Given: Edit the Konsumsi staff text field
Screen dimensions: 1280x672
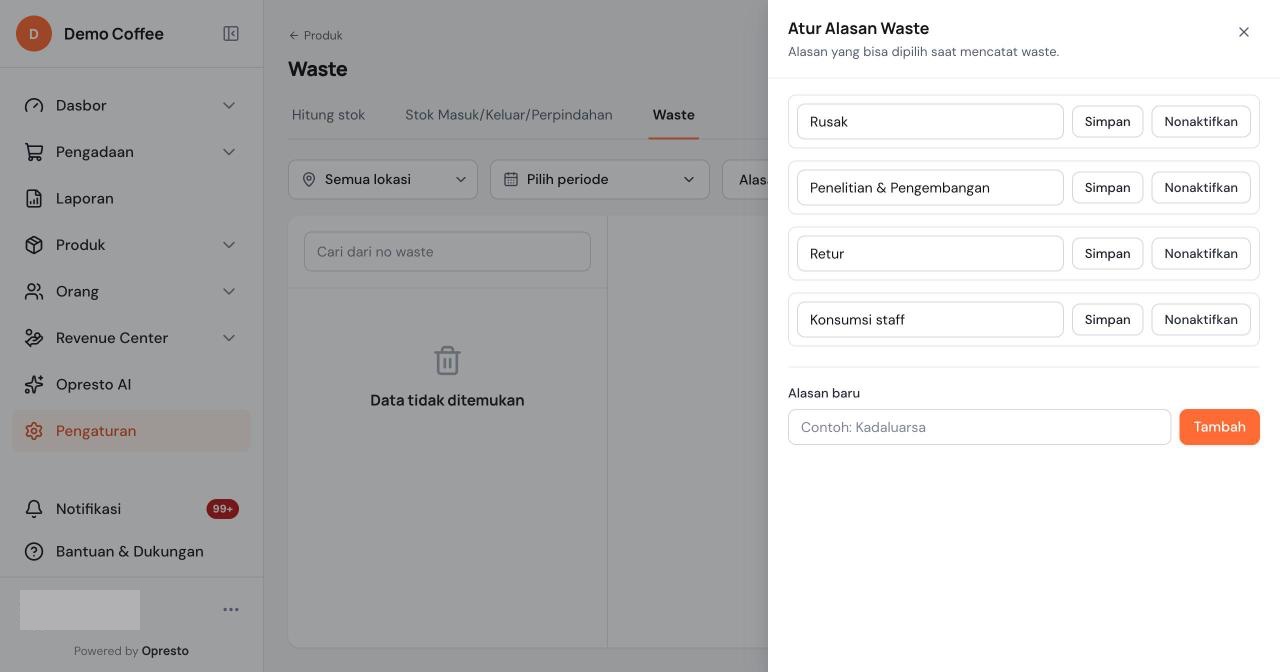Looking at the screenshot, I should pos(930,320).
